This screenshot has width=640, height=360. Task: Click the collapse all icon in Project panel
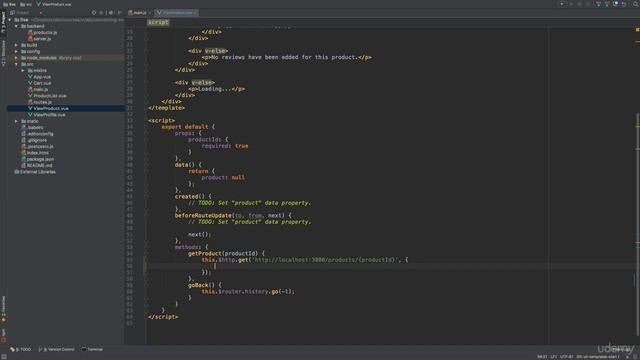102,13
